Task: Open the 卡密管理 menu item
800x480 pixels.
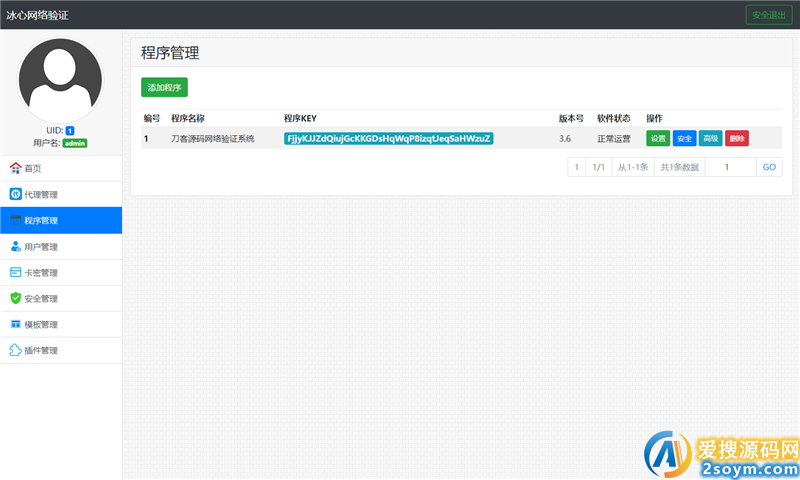Action: pyautogui.click(x=61, y=273)
